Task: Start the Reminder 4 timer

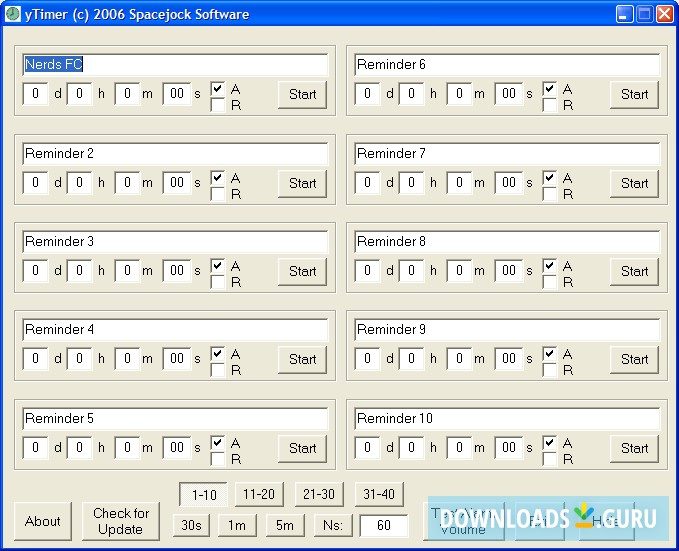Action: [x=302, y=360]
